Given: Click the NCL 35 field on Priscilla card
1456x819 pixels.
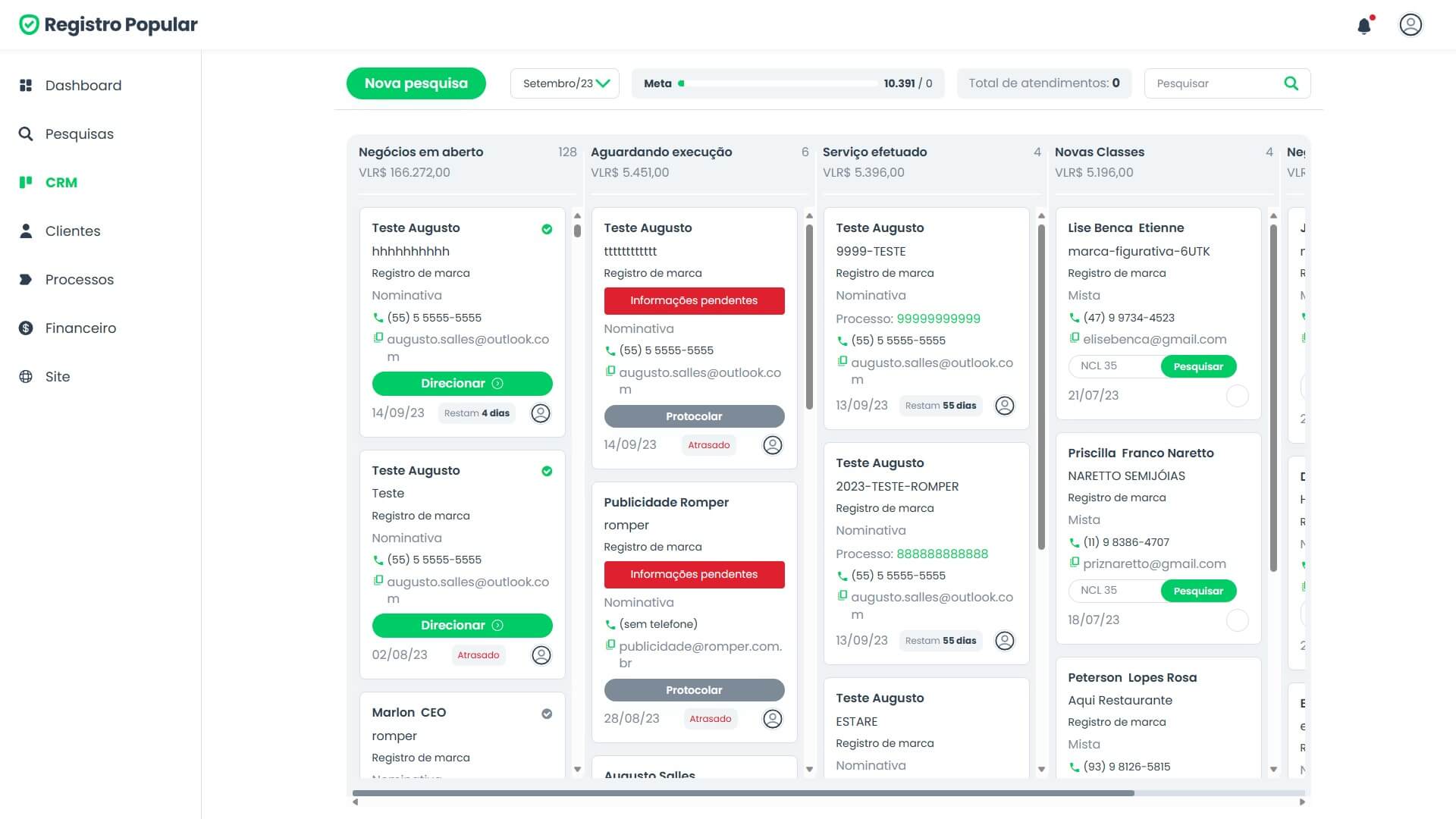Looking at the screenshot, I should 1115,591.
